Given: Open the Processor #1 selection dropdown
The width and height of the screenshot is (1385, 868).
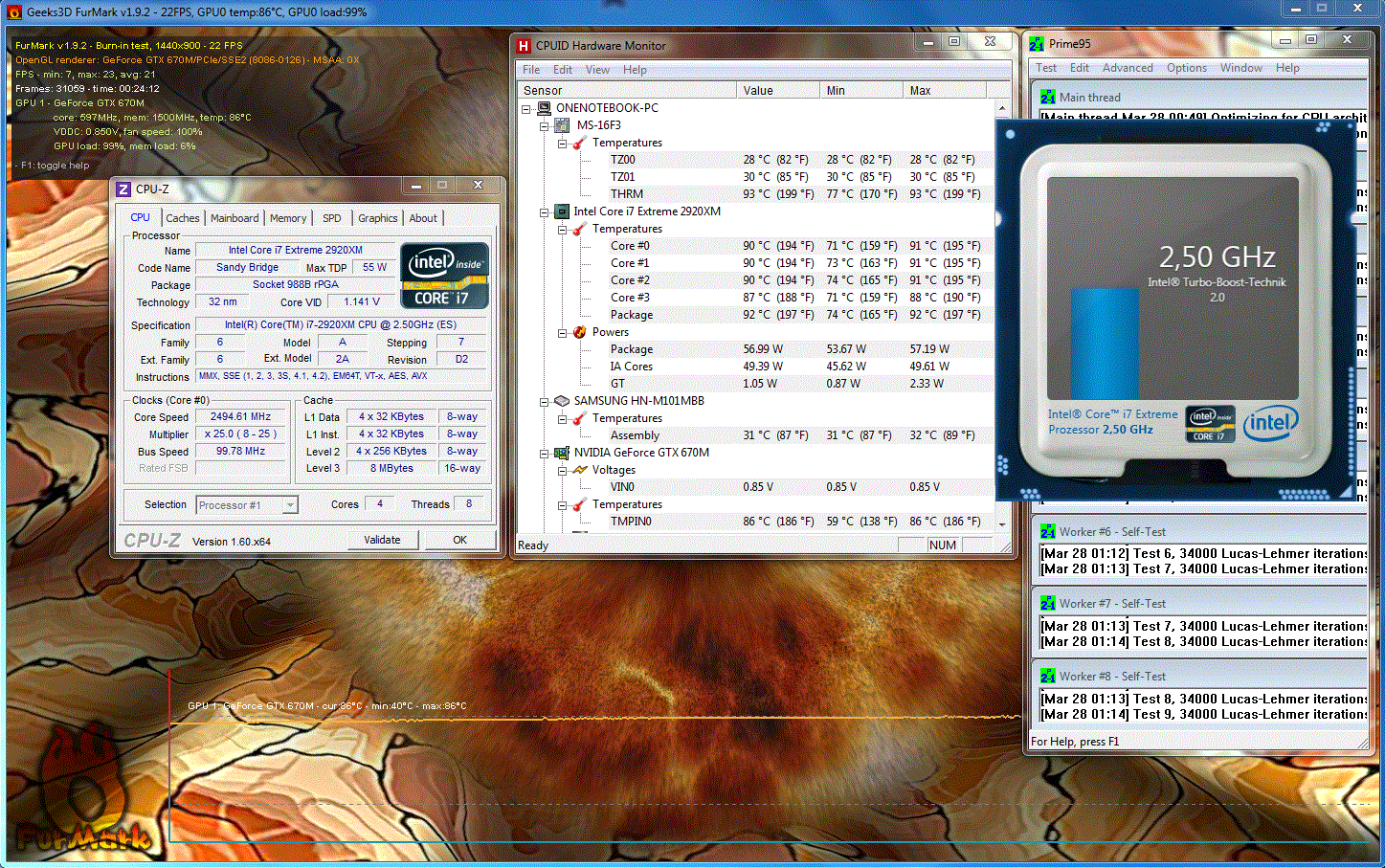Looking at the screenshot, I should point(290,504).
